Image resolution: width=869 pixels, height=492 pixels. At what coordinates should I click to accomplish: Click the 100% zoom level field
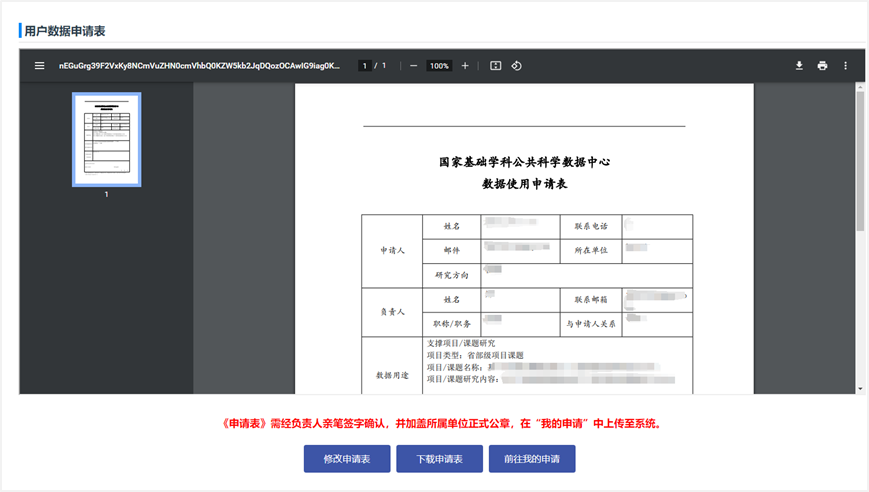439,66
